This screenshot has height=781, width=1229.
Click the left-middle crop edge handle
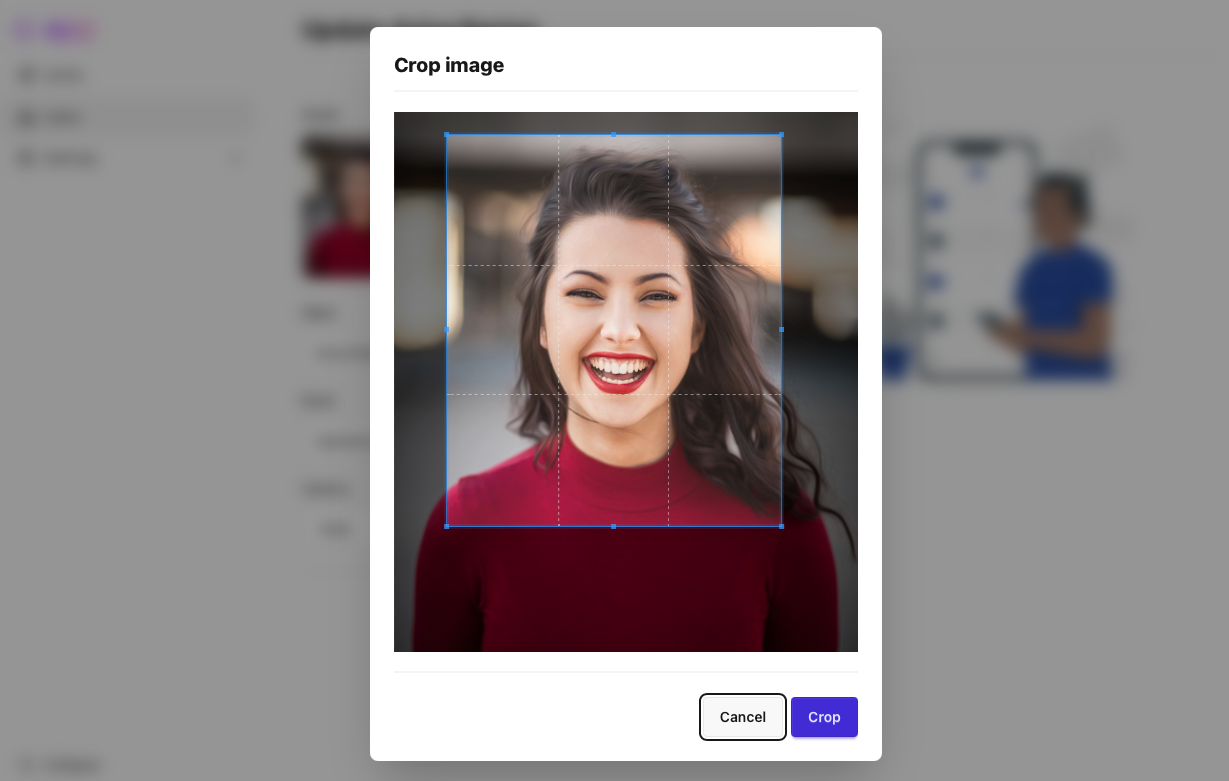click(x=447, y=329)
